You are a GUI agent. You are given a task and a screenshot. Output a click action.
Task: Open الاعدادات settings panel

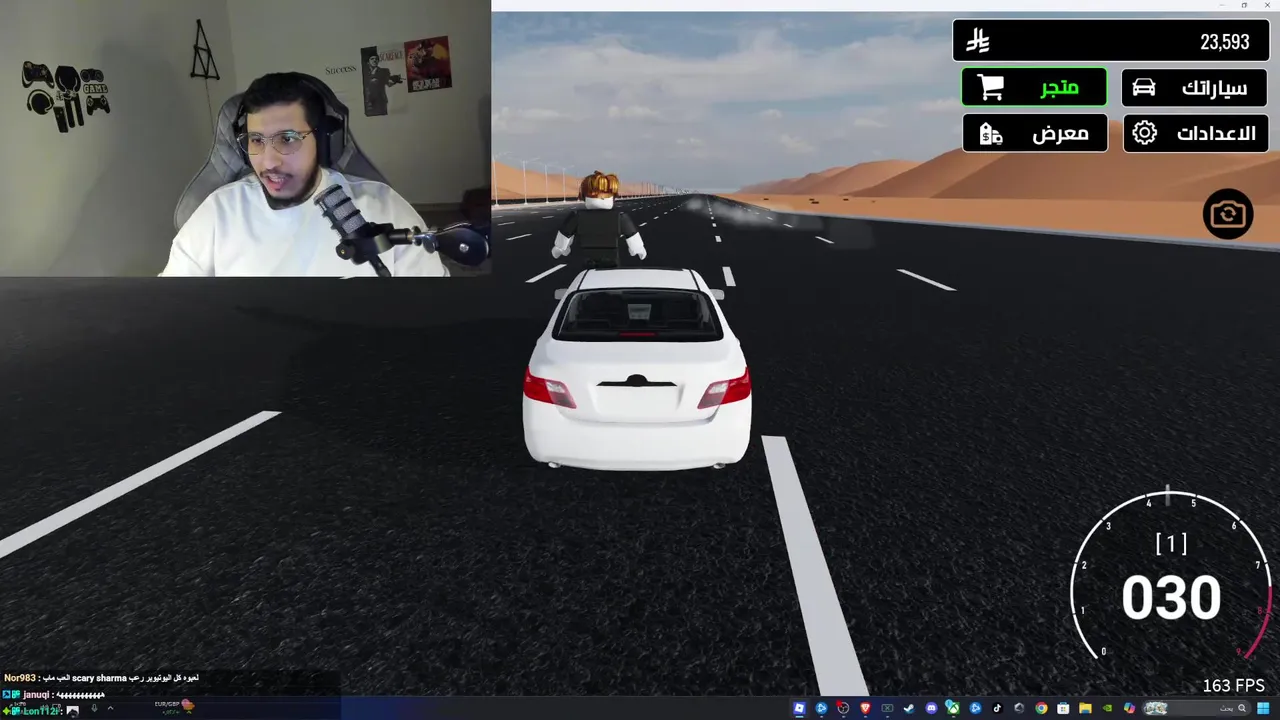pyautogui.click(x=1195, y=133)
